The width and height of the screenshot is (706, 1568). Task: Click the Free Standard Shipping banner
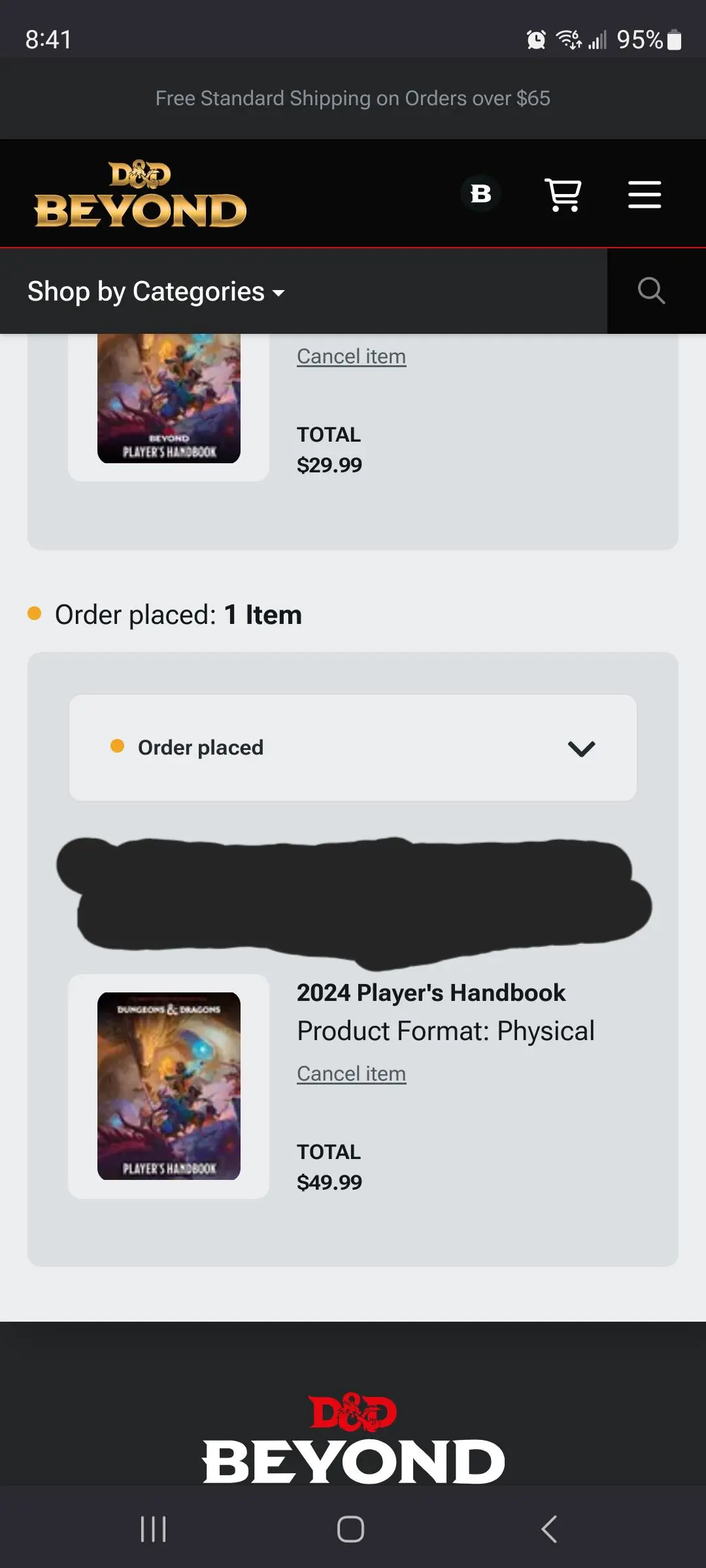(352, 98)
